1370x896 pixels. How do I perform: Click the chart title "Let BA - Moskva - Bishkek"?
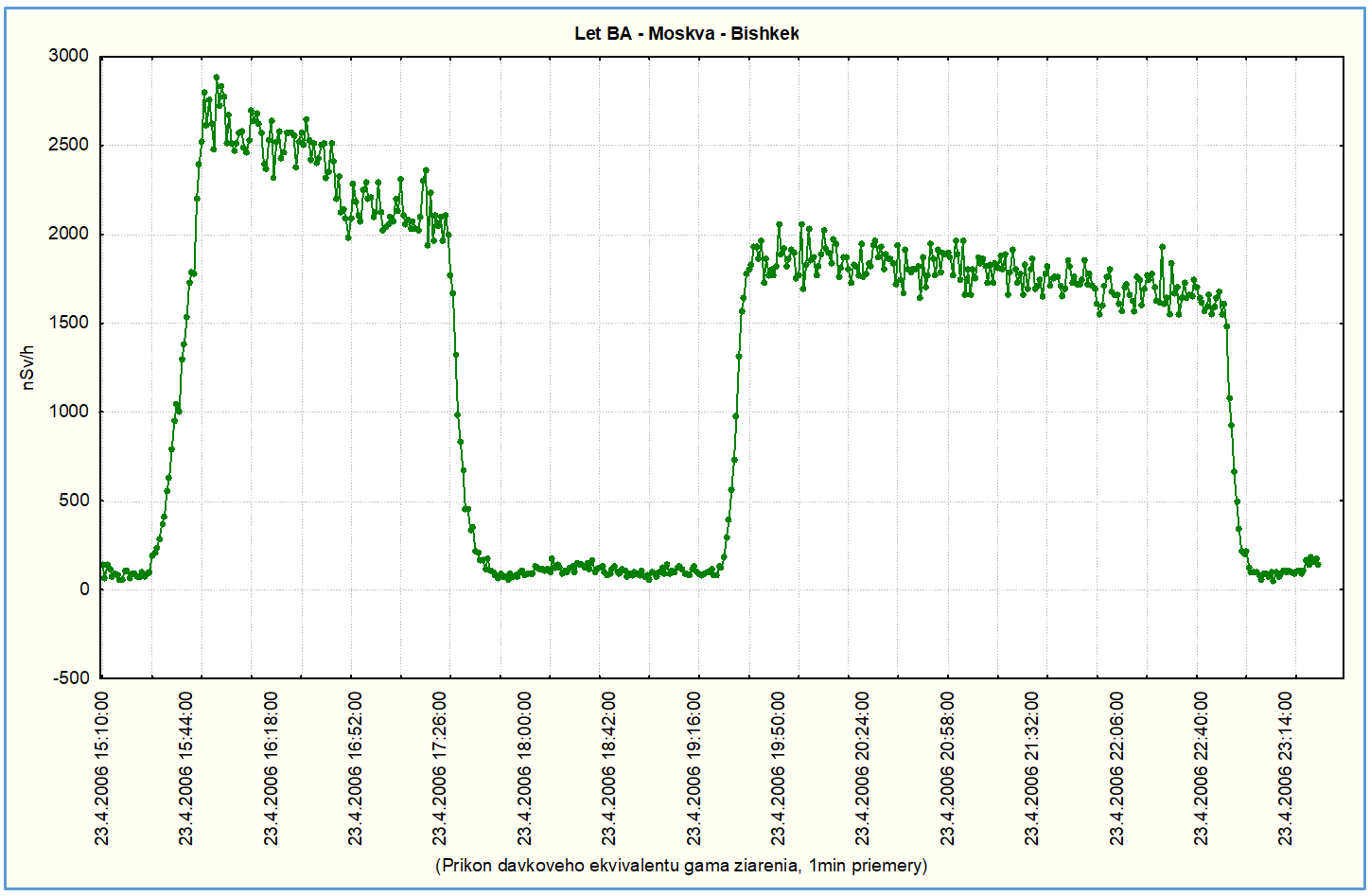[x=687, y=33]
